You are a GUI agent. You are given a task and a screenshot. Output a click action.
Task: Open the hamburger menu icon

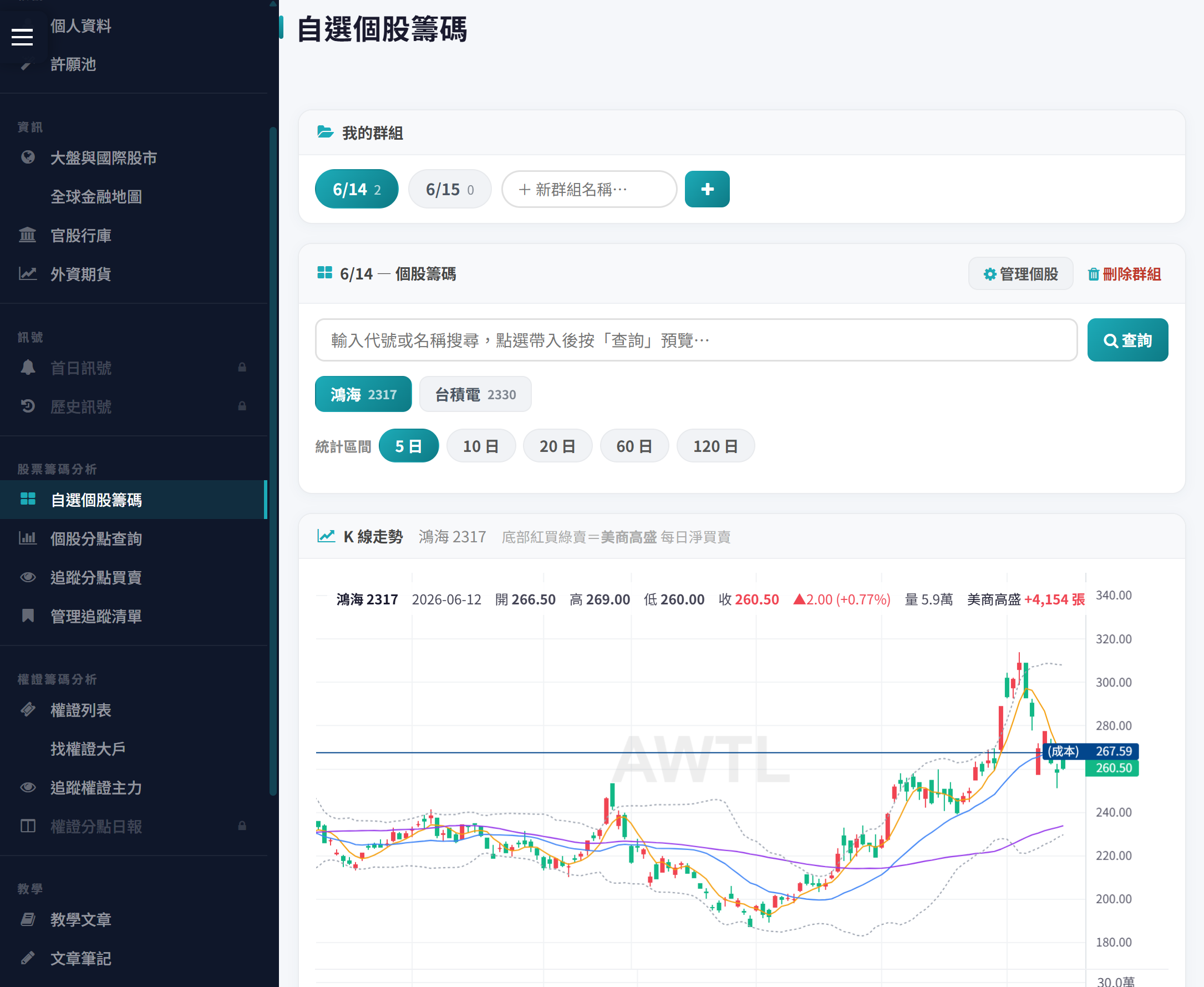22,37
